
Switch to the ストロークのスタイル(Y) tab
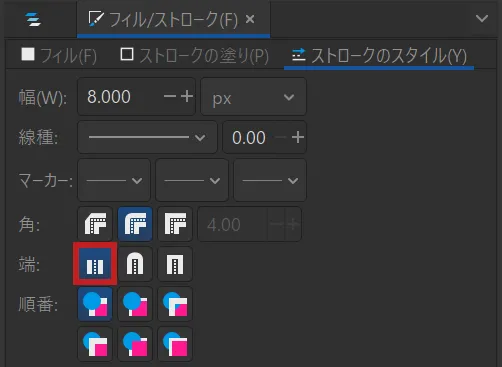pyautogui.click(x=379, y=56)
